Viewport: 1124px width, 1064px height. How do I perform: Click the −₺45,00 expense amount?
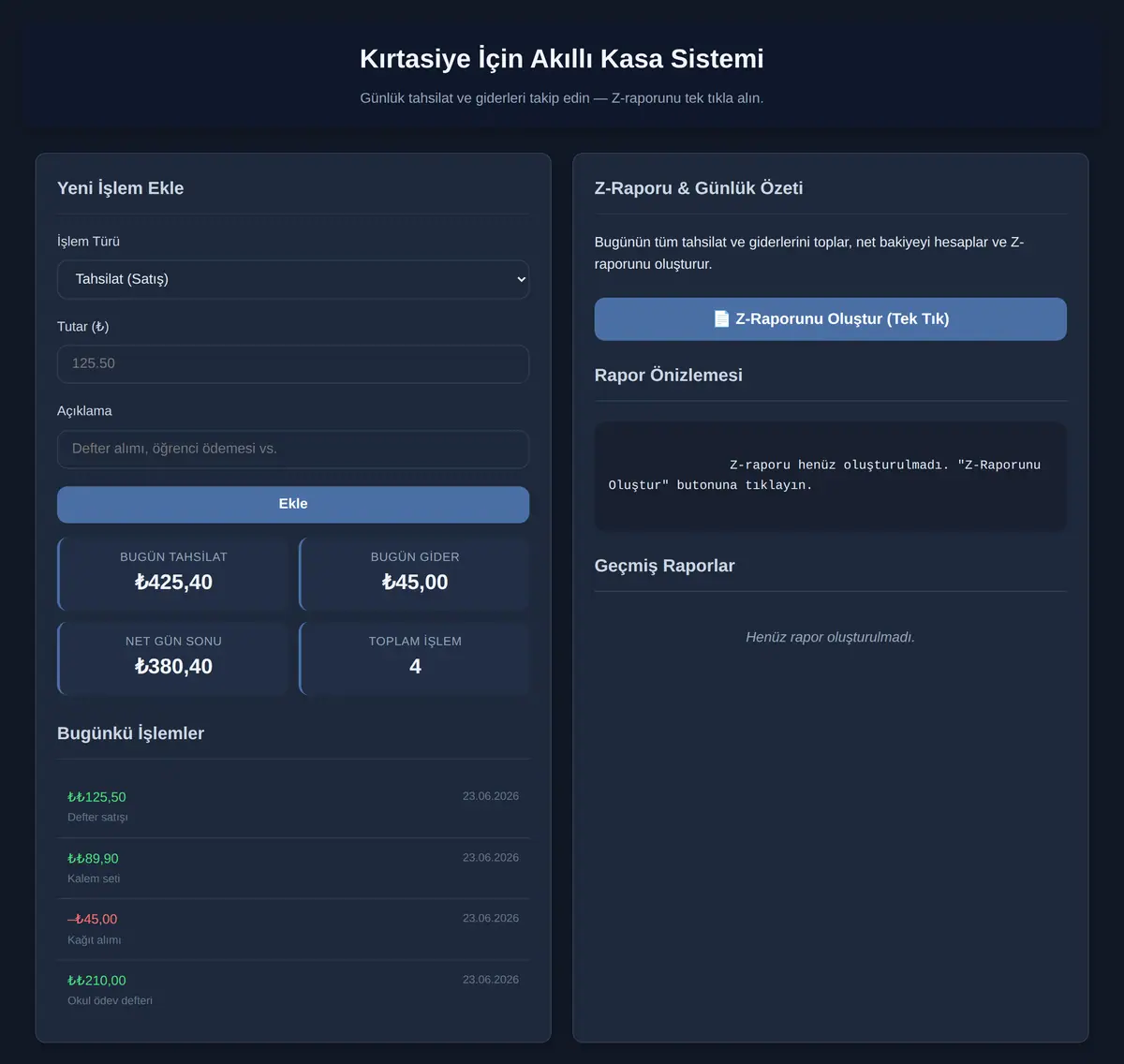point(92,919)
